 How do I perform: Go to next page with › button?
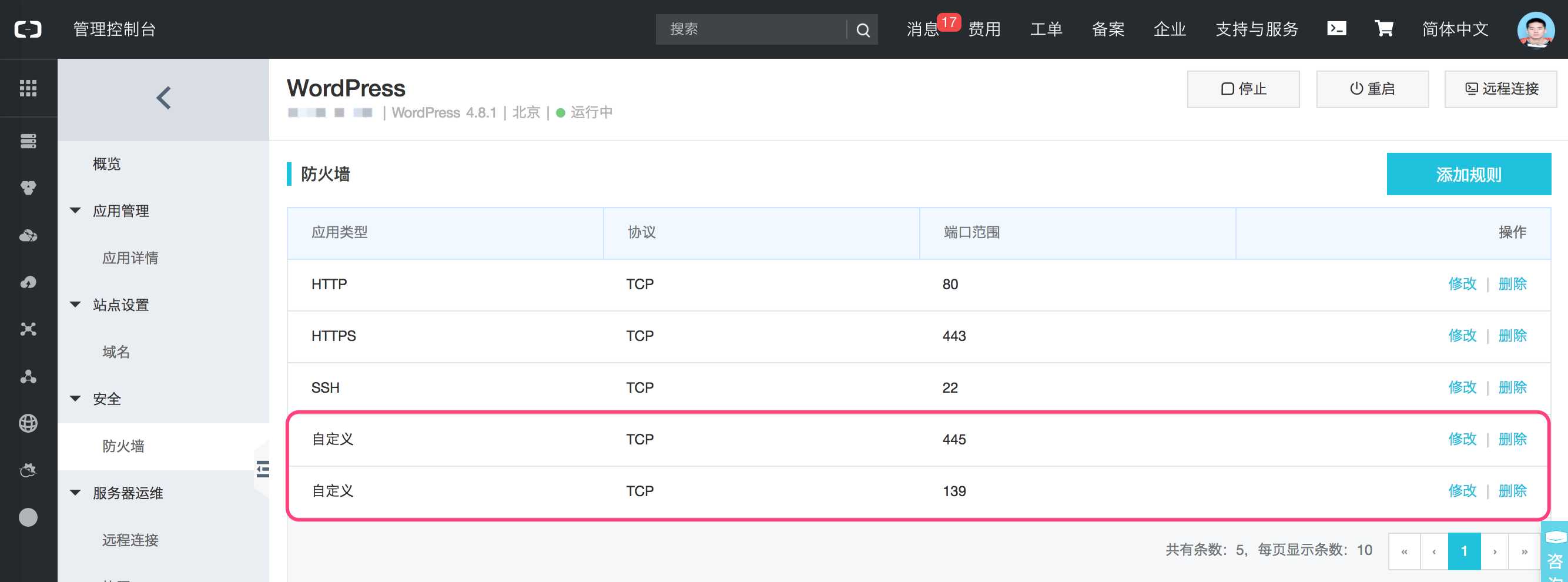click(1495, 551)
